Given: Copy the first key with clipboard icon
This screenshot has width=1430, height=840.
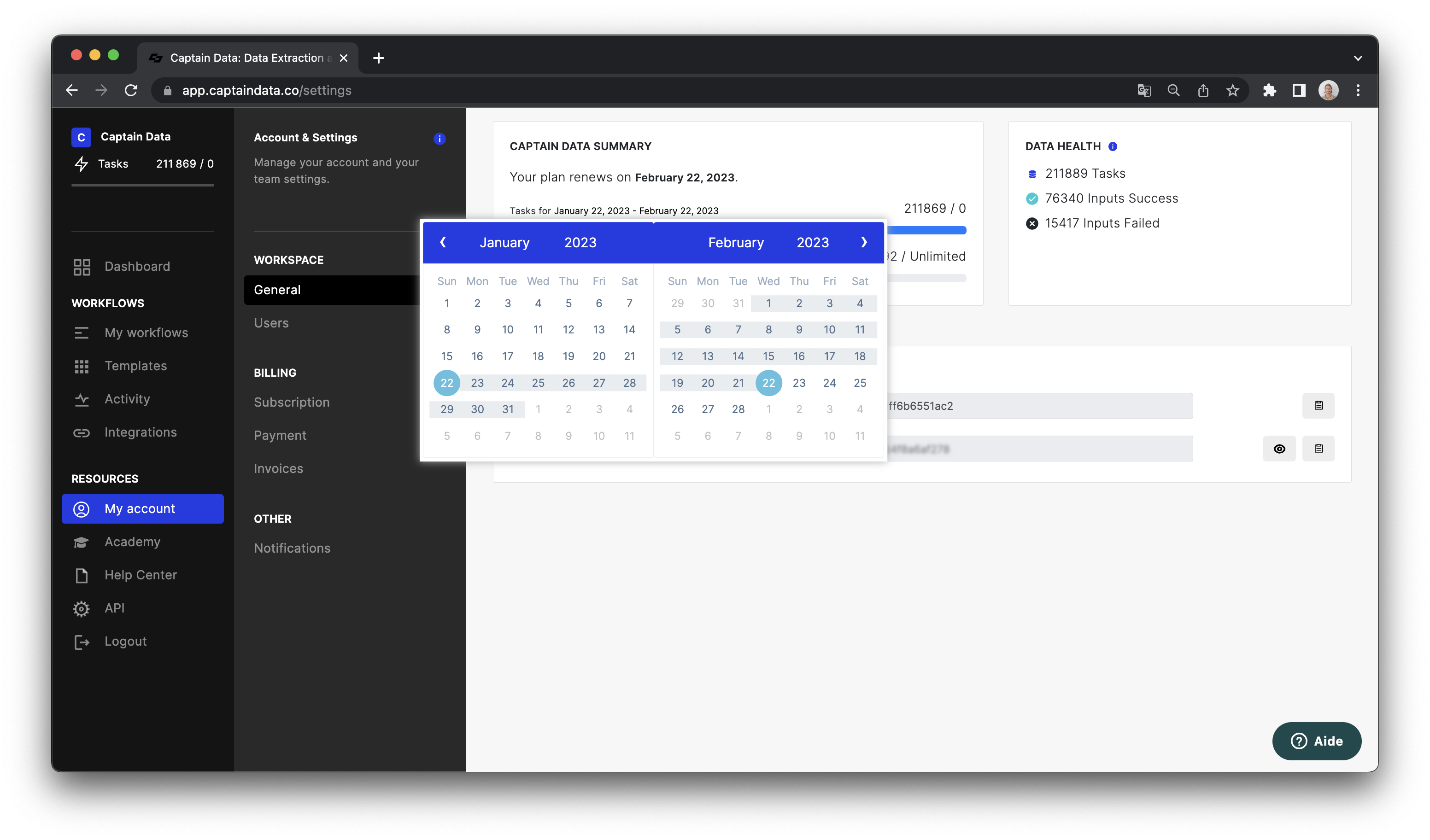Looking at the screenshot, I should click(1318, 406).
